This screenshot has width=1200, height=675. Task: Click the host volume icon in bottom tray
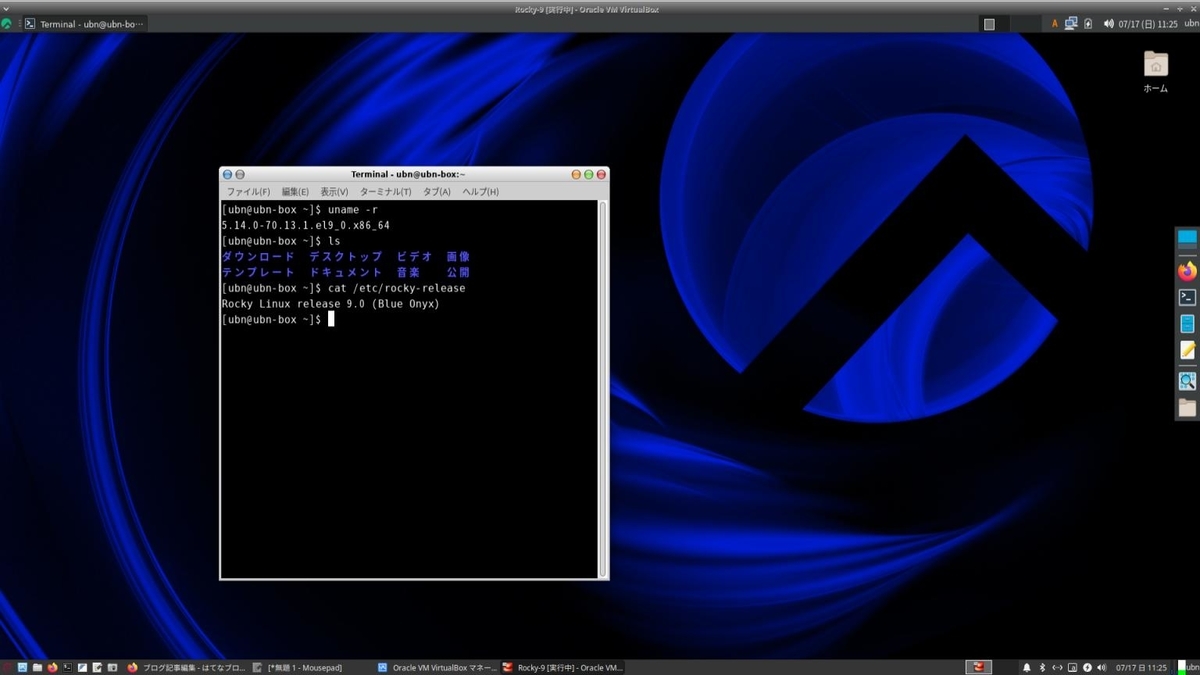click(x=1102, y=667)
